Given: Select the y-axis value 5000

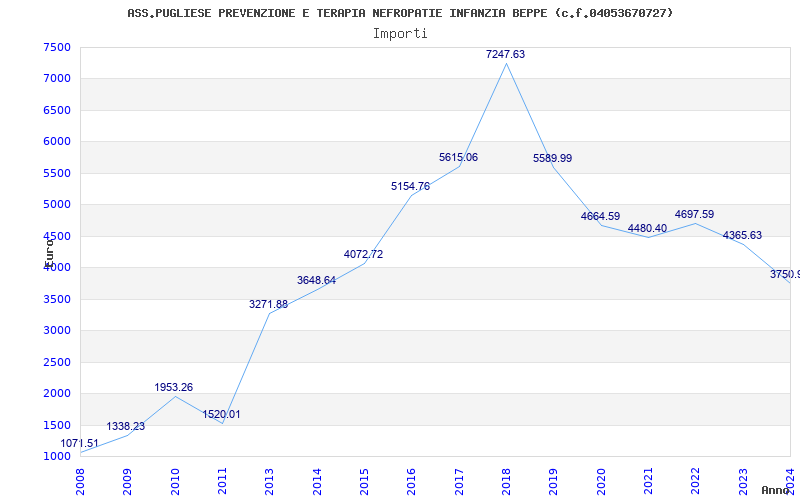Looking at the screenshot, I should coord(57,205).
